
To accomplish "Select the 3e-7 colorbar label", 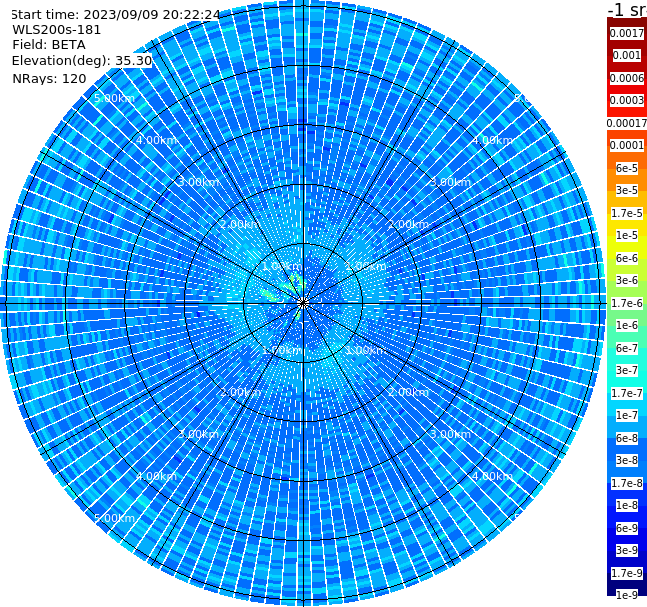I will [x=627, y=370].
